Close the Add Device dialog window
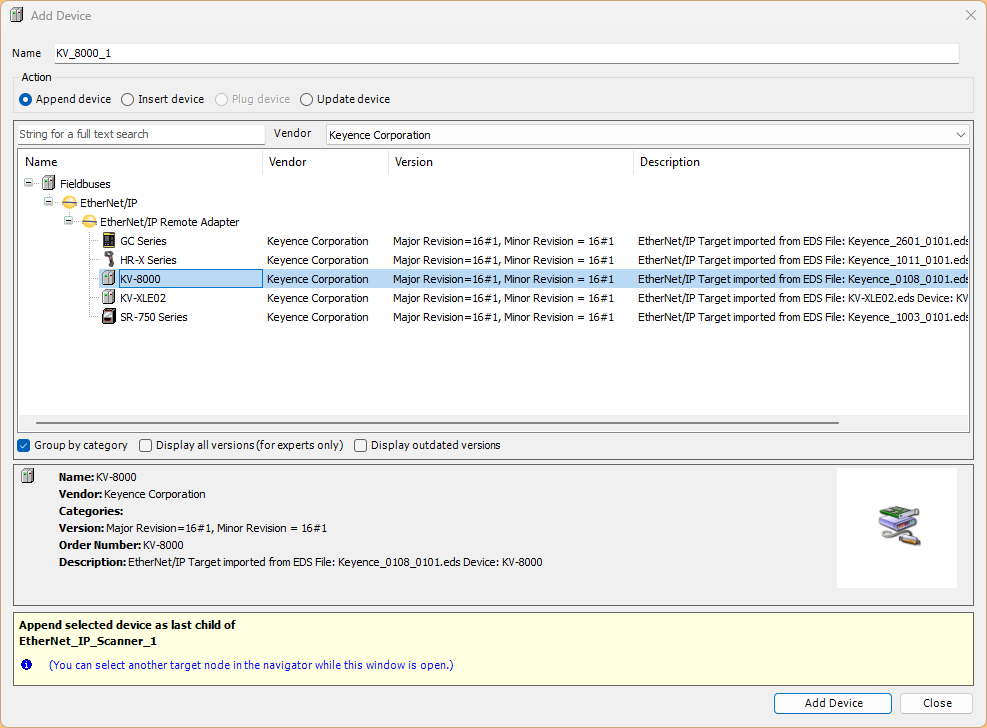 point(971,15)
